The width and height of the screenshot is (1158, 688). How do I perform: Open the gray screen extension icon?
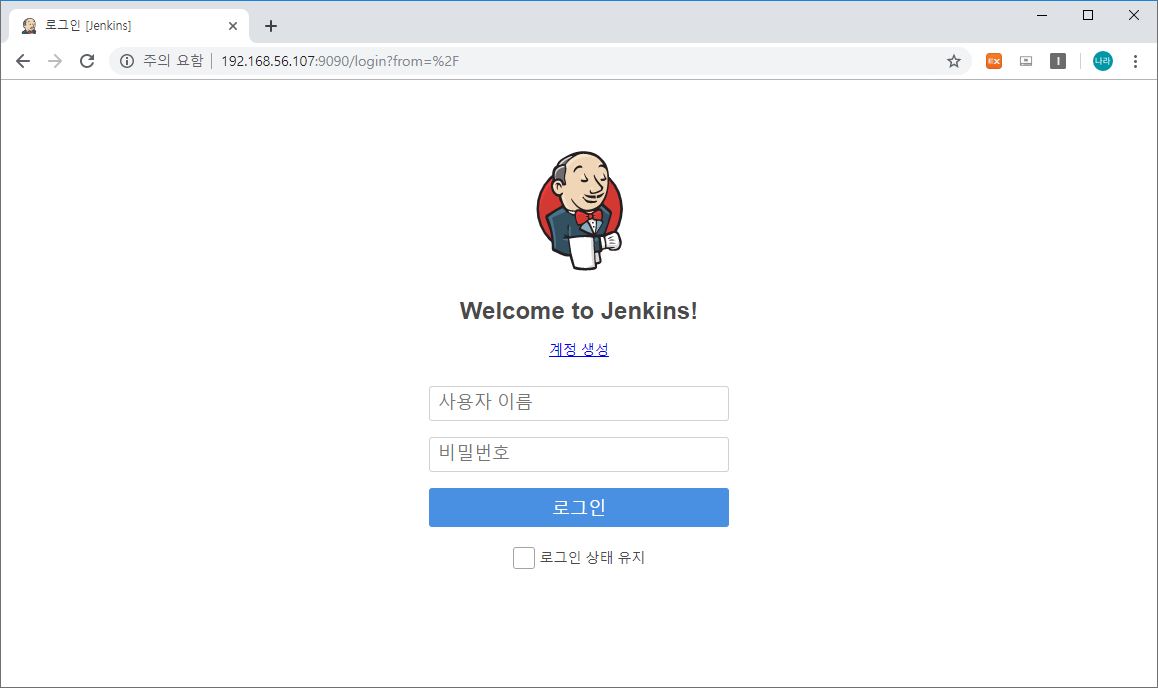(x=1026, y=61)
